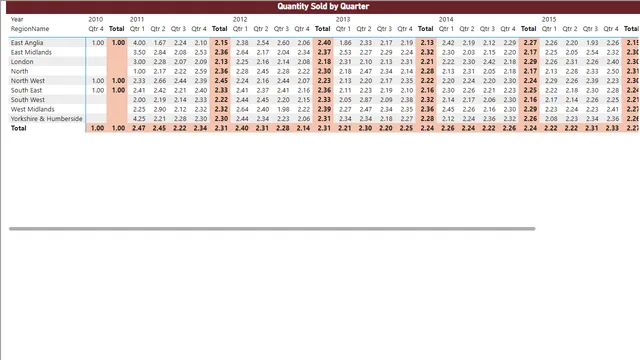The image size is (640, 360).
Task: Click London 2011 Qtr 1 value '3.00'
Action: tap(139, 62)
